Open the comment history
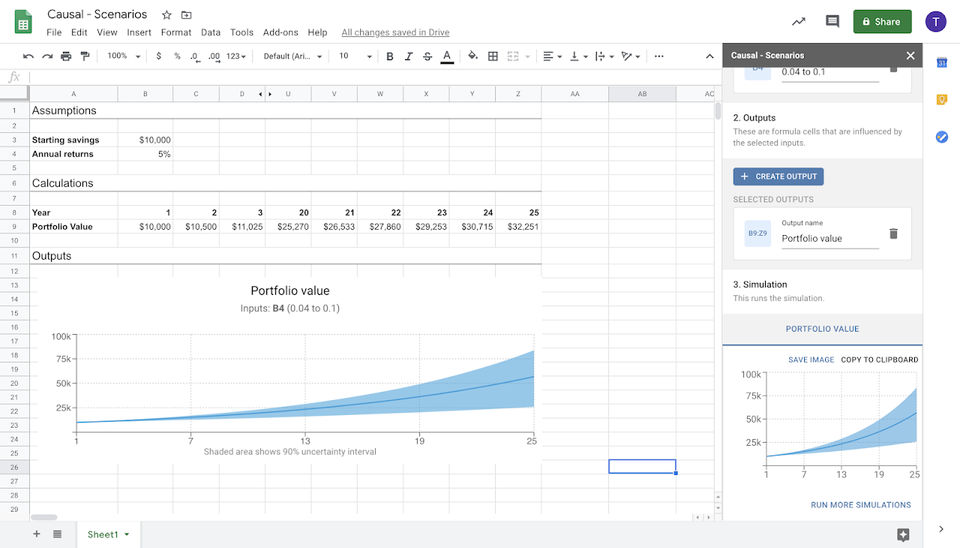 832,21
